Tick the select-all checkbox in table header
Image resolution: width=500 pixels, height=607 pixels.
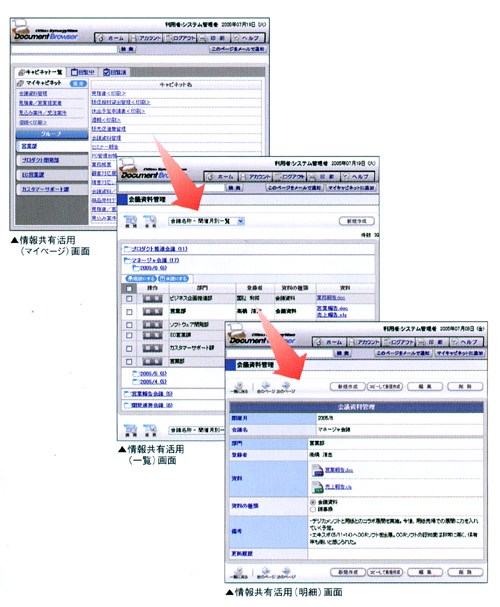point(129,288)
